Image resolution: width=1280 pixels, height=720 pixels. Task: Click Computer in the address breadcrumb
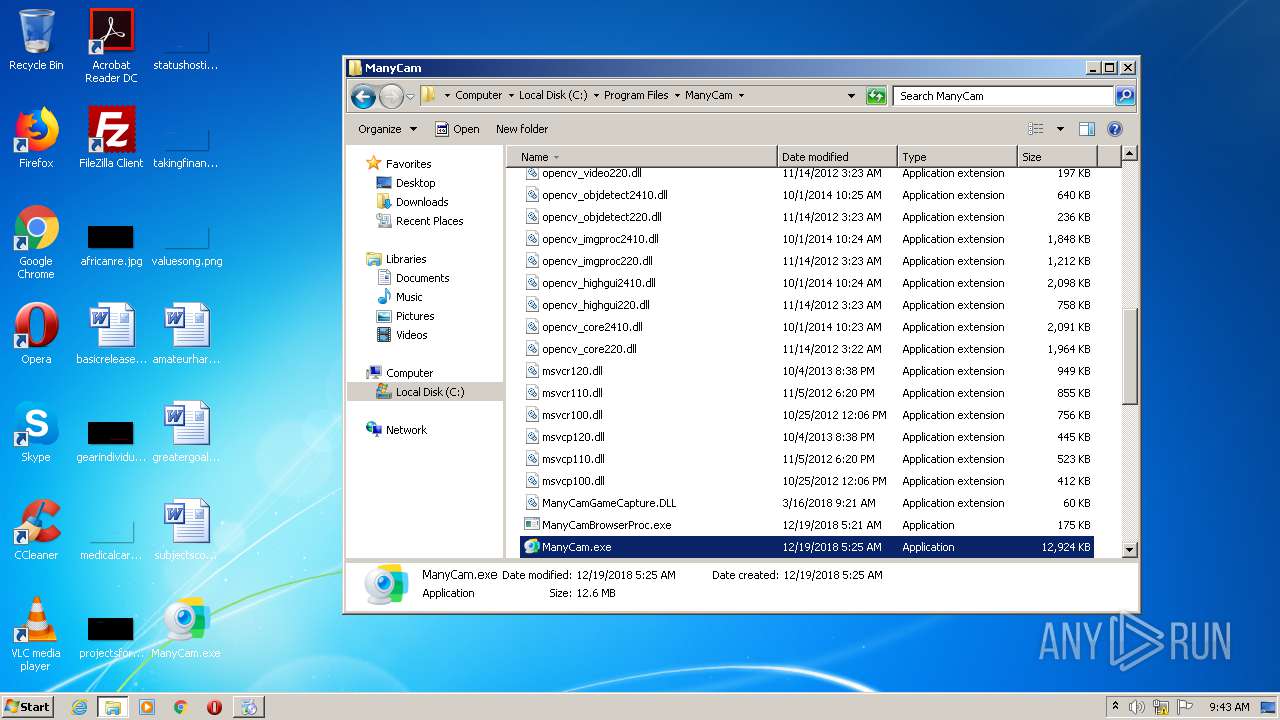[478, 95]
